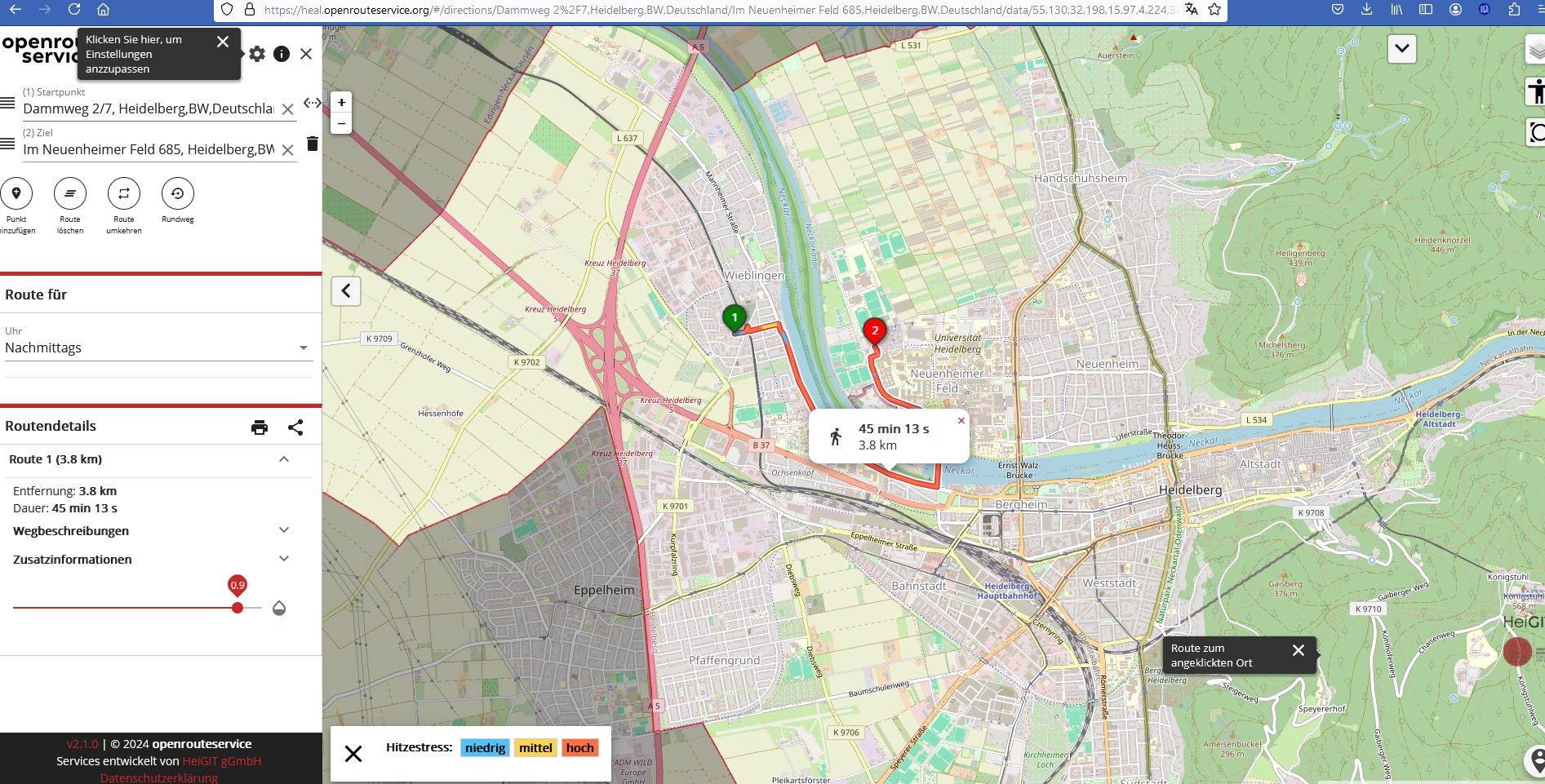This screenshot has width=1545, height=784.
Task: Delete destination with trash icon
Action: click(x=312, y=144)
